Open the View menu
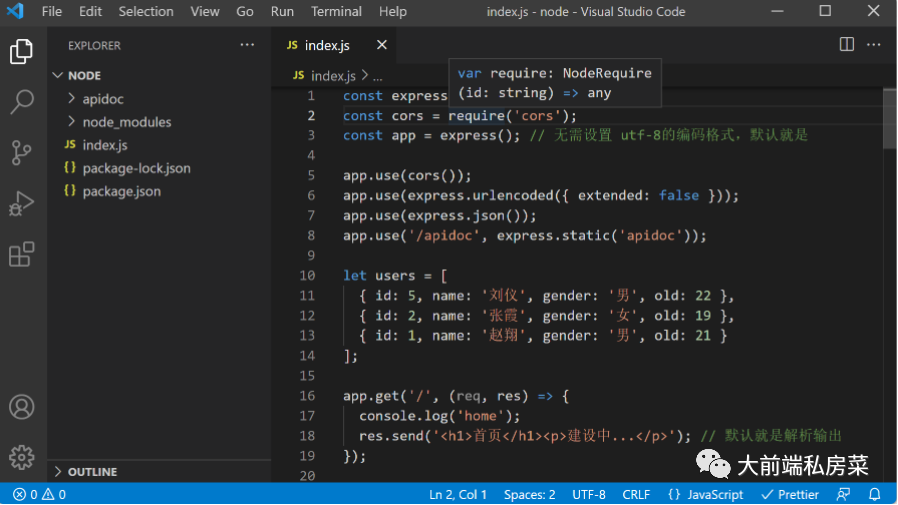The height and width of the screenshot is (505, 898). click(204, 11)
